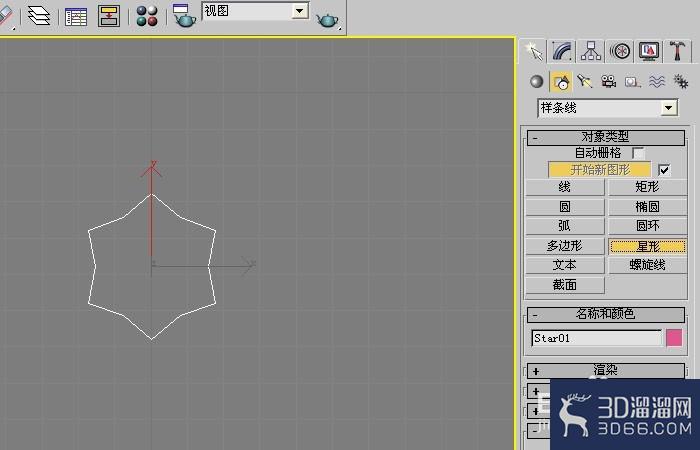Expand the 渲染 rollout
This screenshot has width=700, height=450.
[x=605, y=371]
